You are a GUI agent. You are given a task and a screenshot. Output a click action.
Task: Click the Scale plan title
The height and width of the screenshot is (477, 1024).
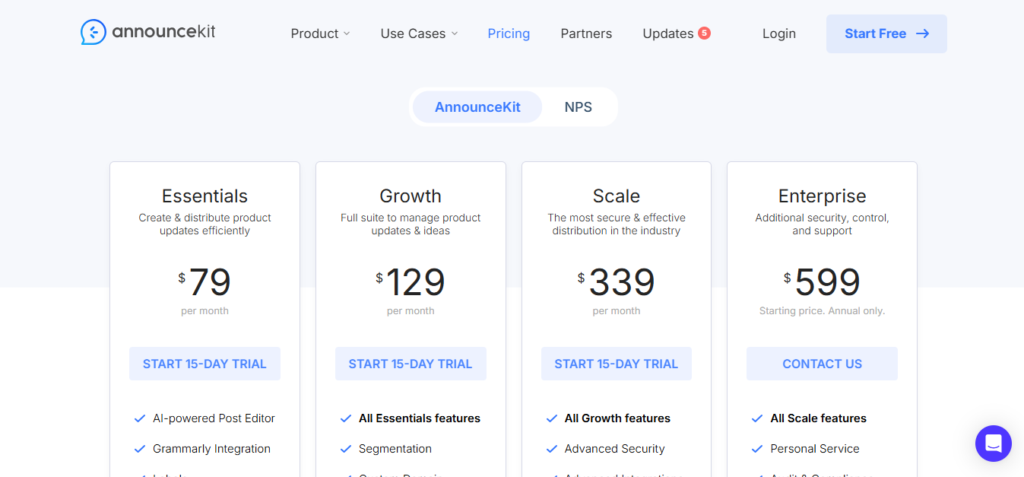616,196
